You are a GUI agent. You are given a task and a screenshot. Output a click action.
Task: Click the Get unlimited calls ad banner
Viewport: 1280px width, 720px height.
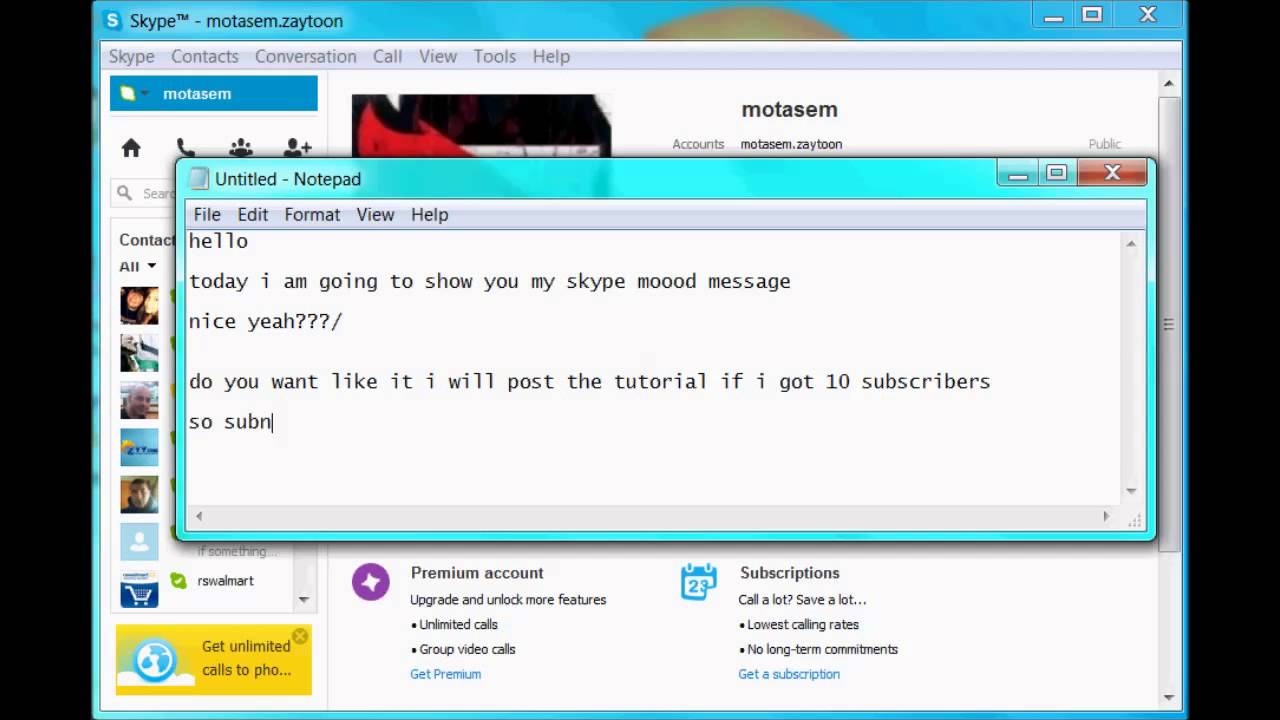pos(213,659)
